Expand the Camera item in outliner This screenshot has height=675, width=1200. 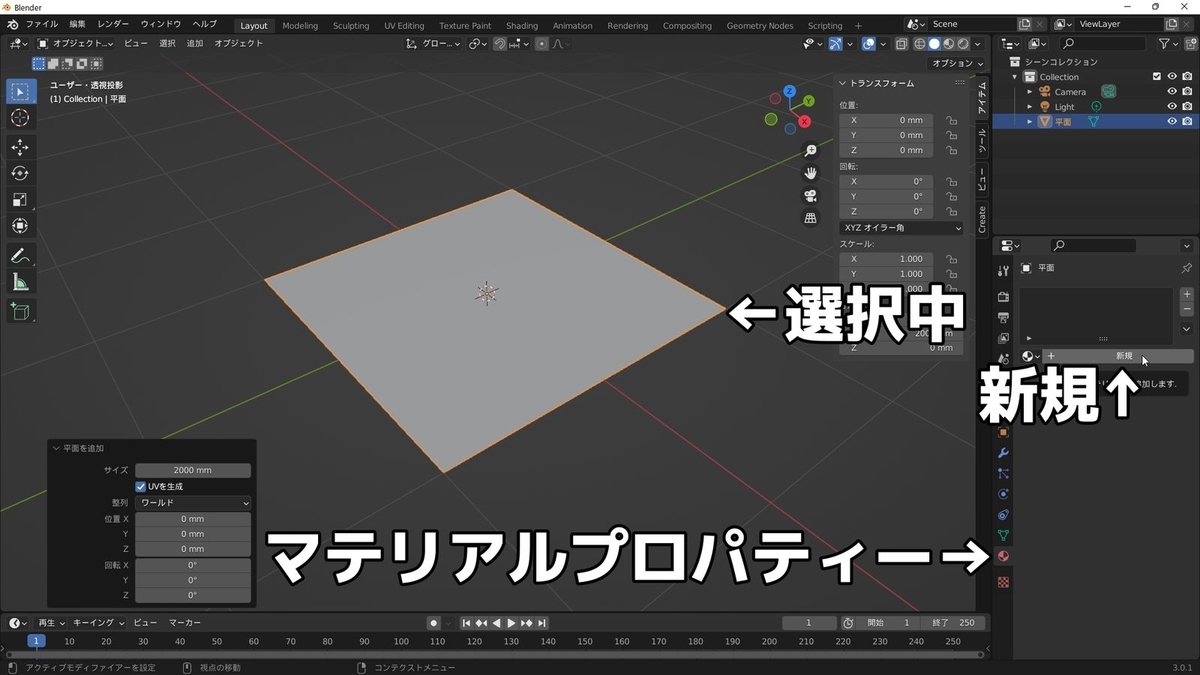click(1030, 91)
